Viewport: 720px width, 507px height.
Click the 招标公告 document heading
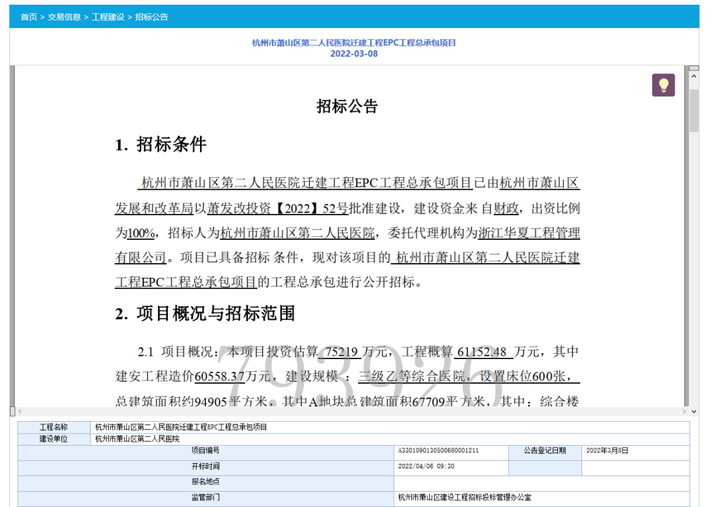(x=347, y=106)
